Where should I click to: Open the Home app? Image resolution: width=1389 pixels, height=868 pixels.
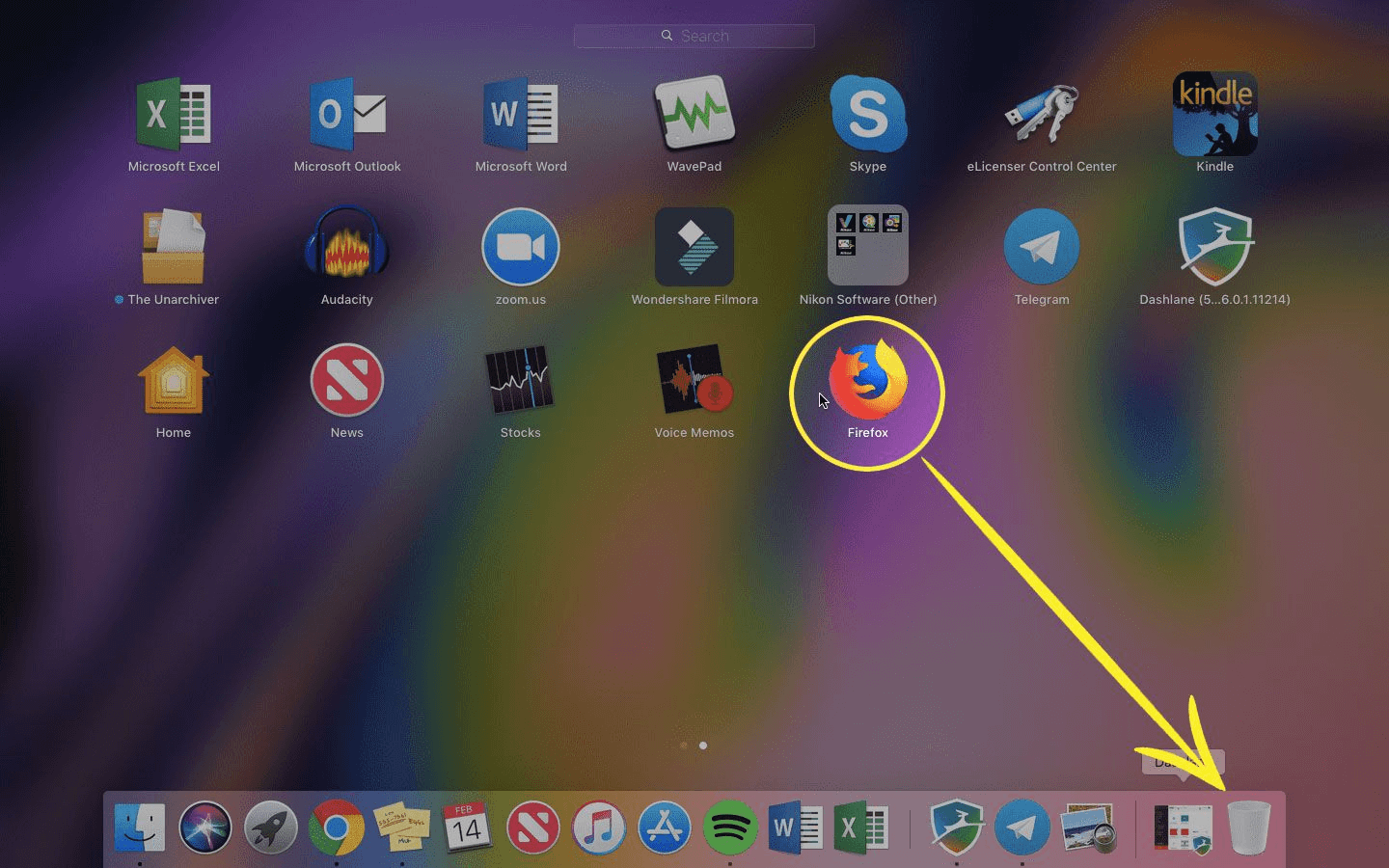[174, 380]
